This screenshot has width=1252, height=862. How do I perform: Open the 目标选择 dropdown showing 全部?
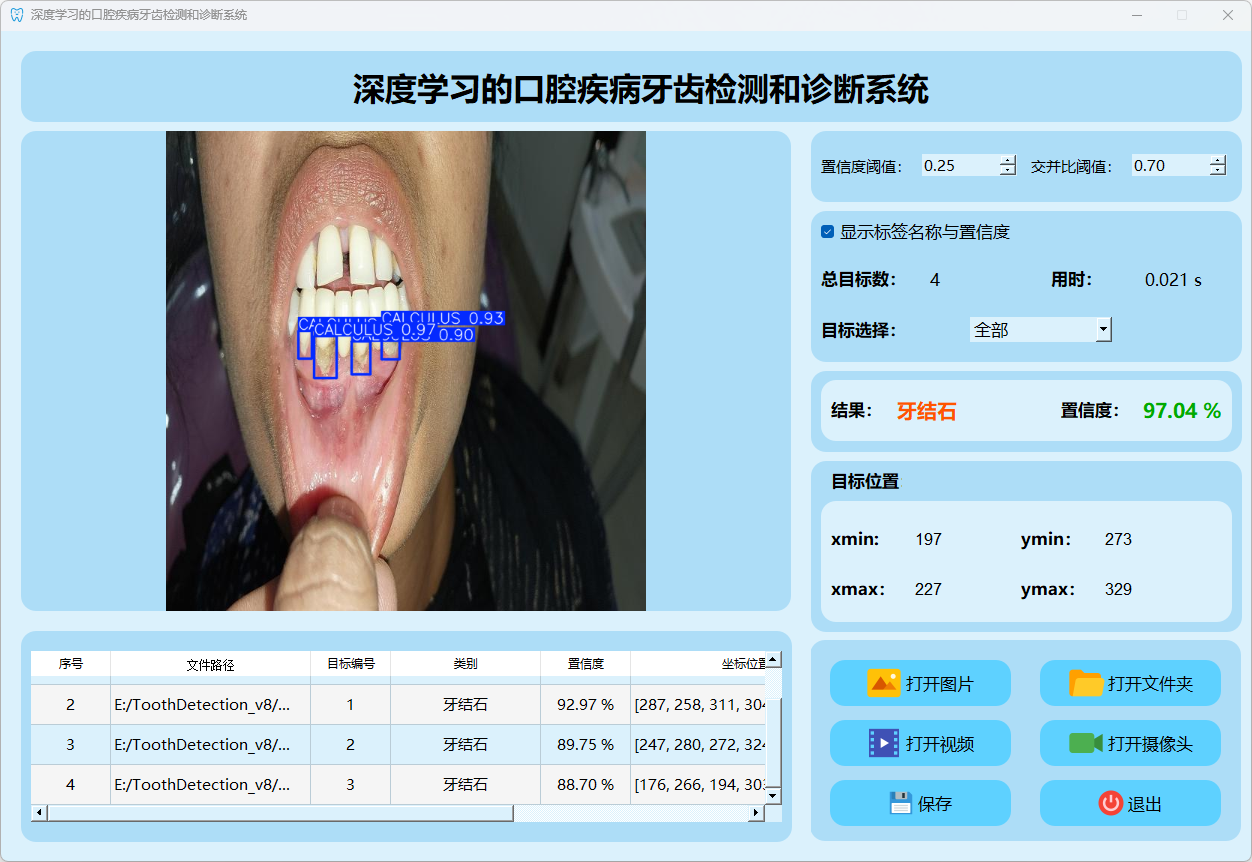pos(1040,329)
